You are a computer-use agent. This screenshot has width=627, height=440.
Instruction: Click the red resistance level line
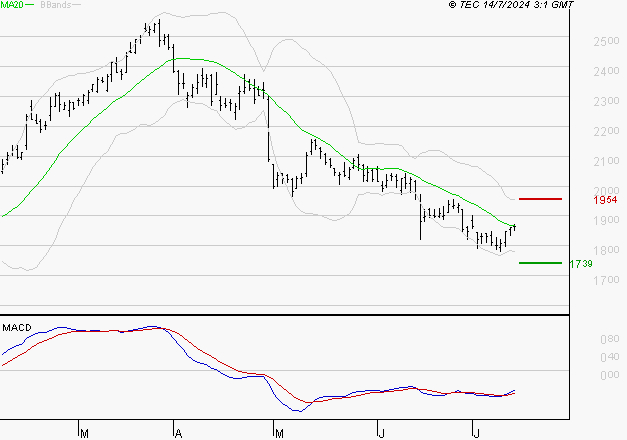click(540, 199)
